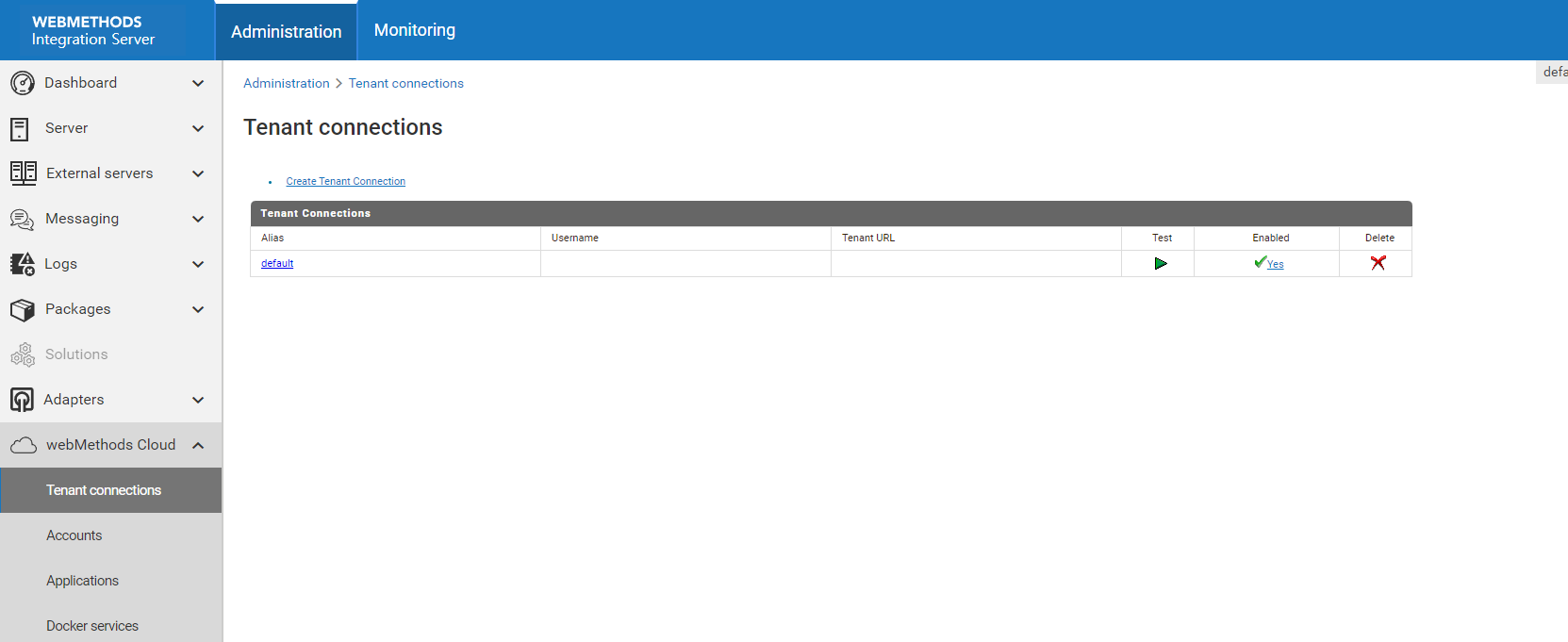Click the Tenant URL column header

[868, 239]
